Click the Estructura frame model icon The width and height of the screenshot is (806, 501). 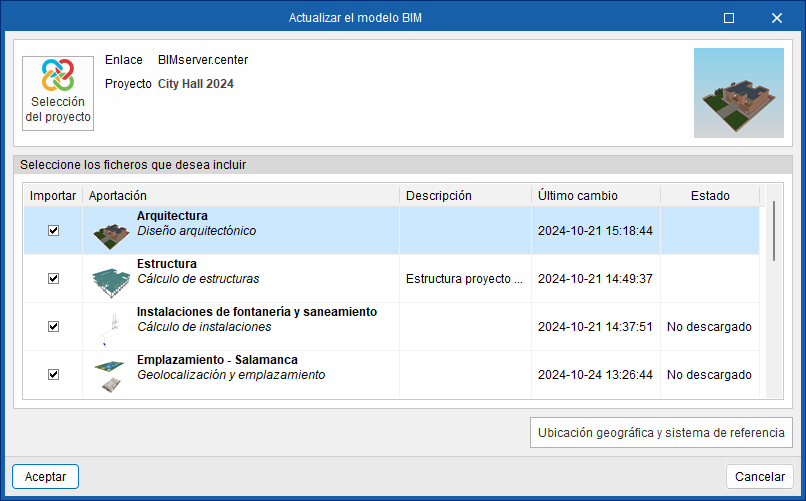click(111, 279)
